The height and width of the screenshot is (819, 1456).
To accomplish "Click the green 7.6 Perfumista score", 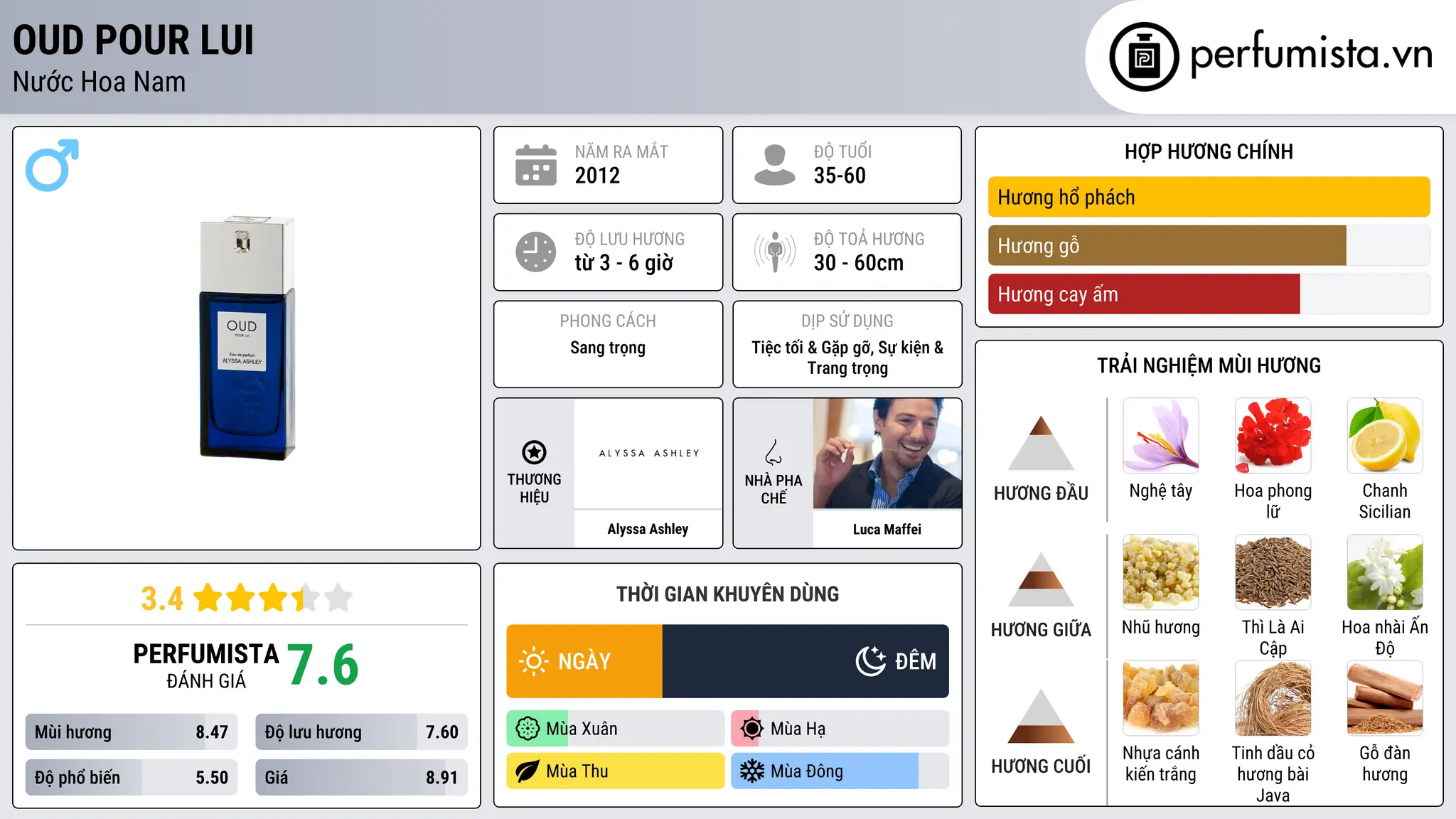I will pos(323,665).
